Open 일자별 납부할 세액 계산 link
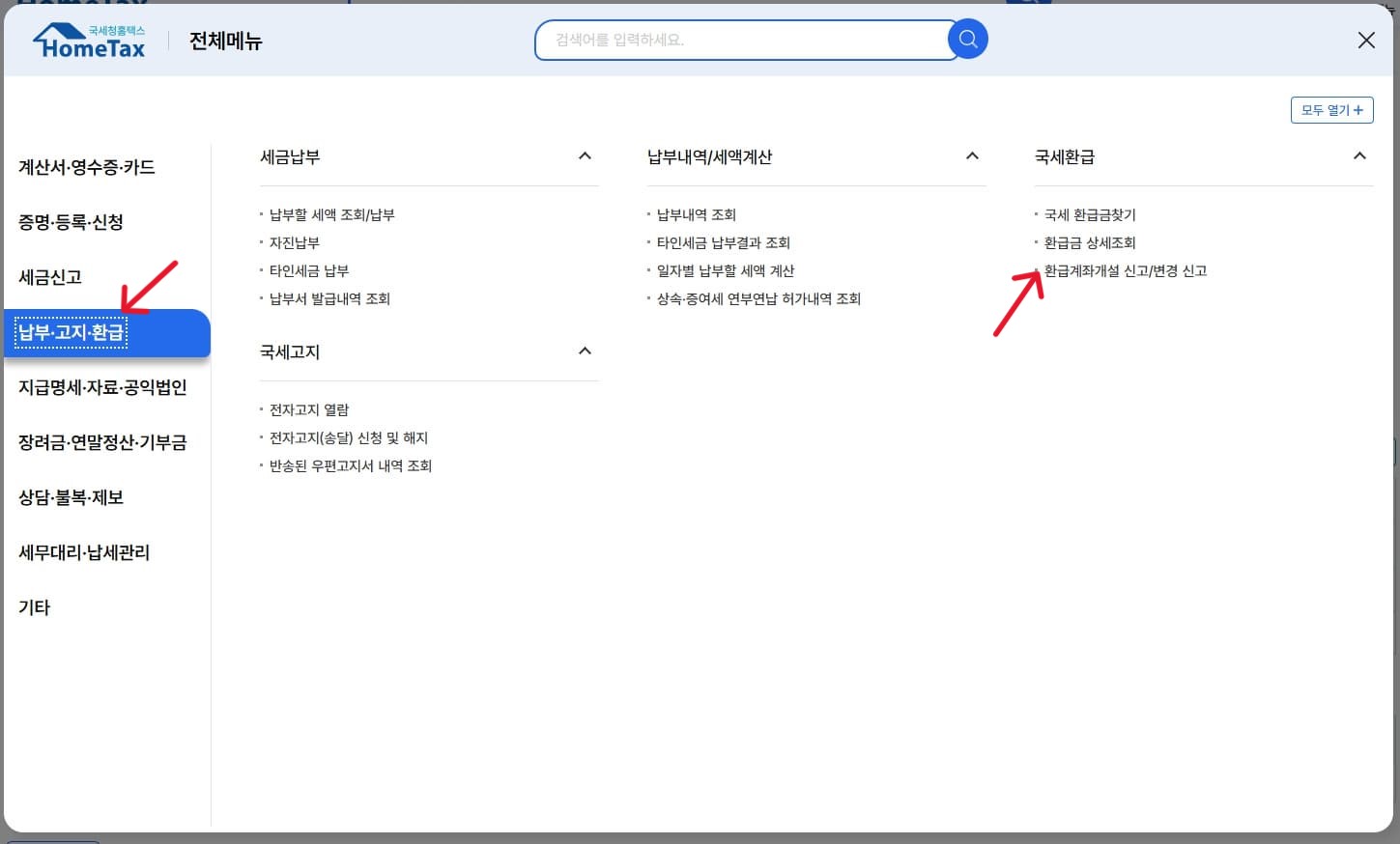Screen dimensions: 1400x844 (x=726, y=270)
